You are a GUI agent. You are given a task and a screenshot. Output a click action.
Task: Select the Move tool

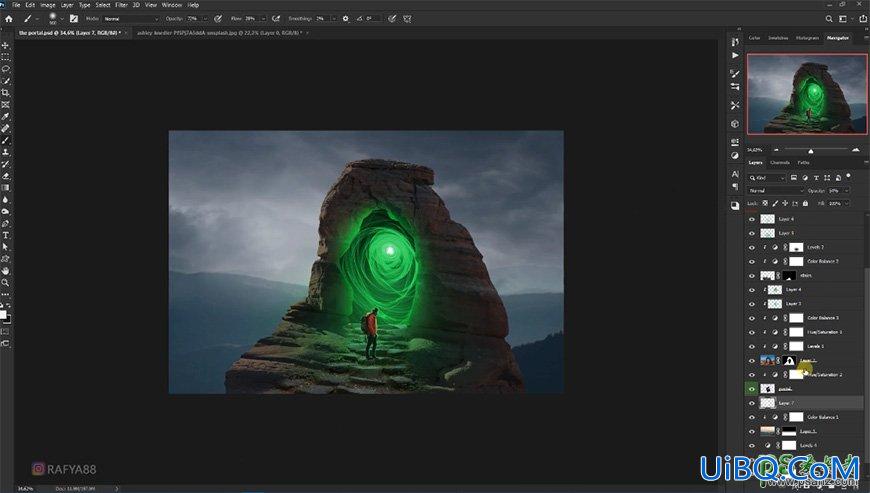(x=6, y=45)
